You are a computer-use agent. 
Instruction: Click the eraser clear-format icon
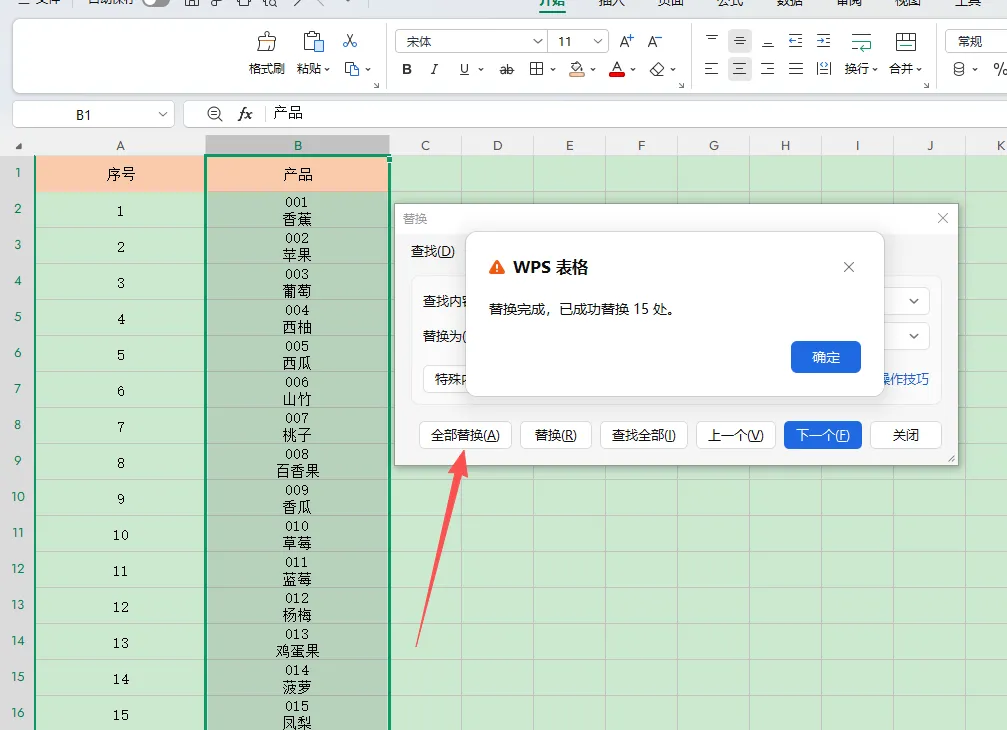(657, 69)
